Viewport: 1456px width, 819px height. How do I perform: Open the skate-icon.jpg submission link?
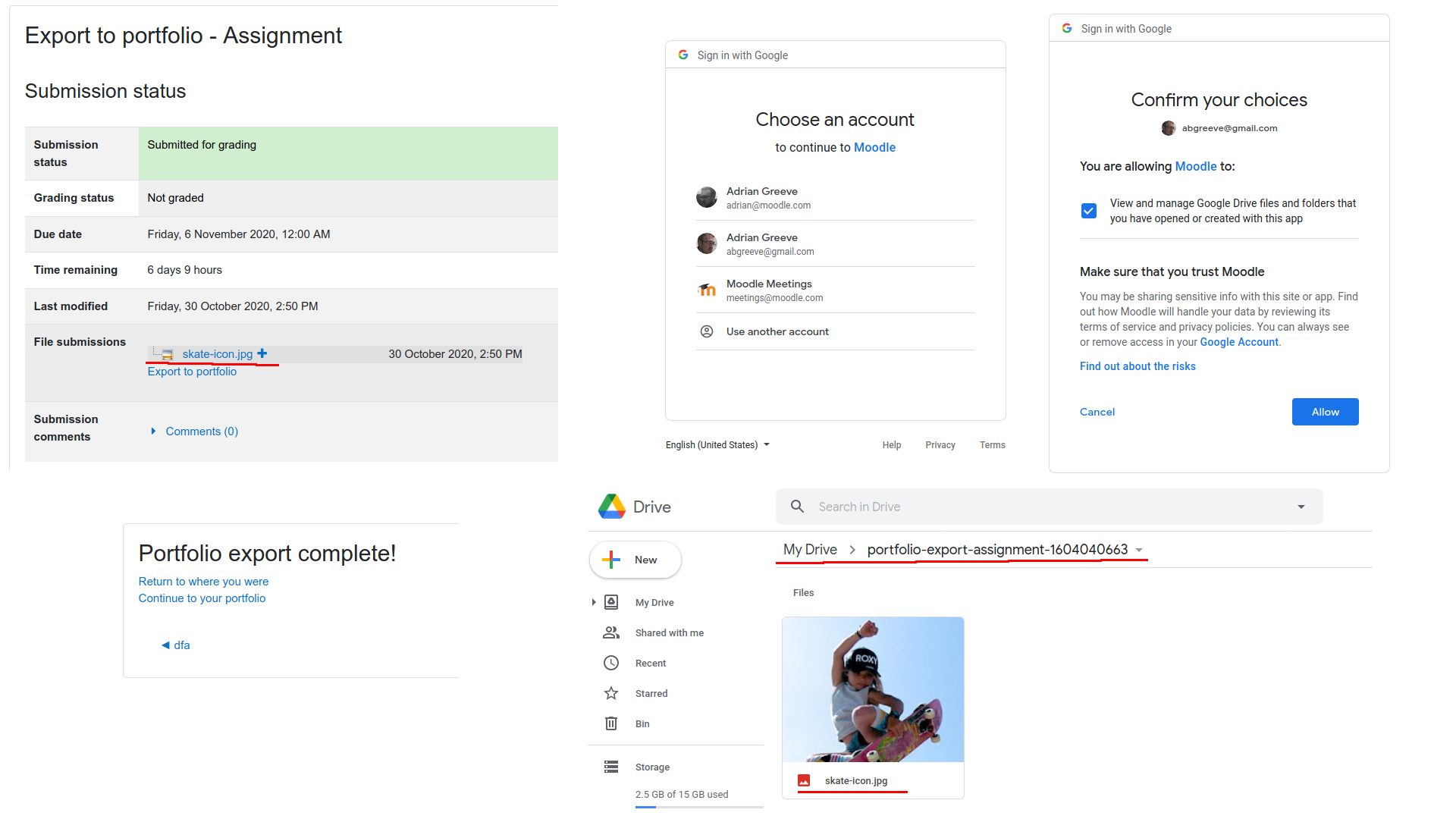pos(218,353)
